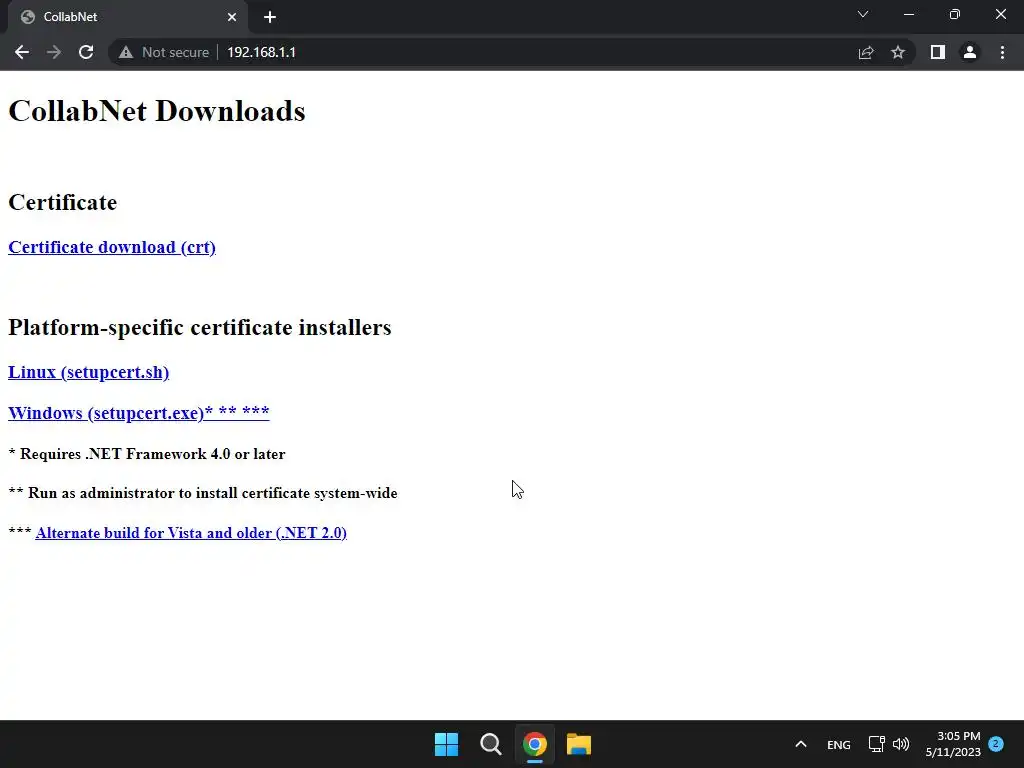Close the CollabNet tab
Image resolution: width=1024 pixels, height=768 pixels.
coord(232,17)
